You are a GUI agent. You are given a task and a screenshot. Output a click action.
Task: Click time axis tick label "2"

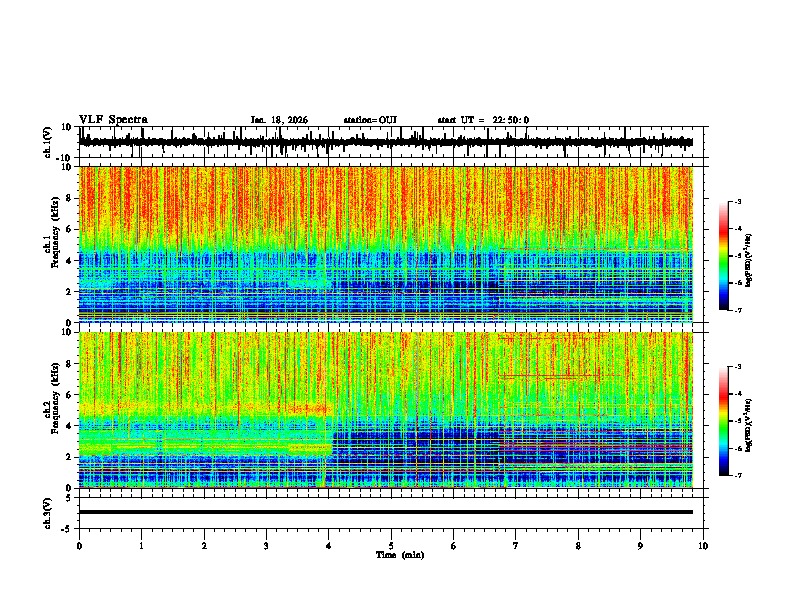pyautogui.click(x=204, y=546)
